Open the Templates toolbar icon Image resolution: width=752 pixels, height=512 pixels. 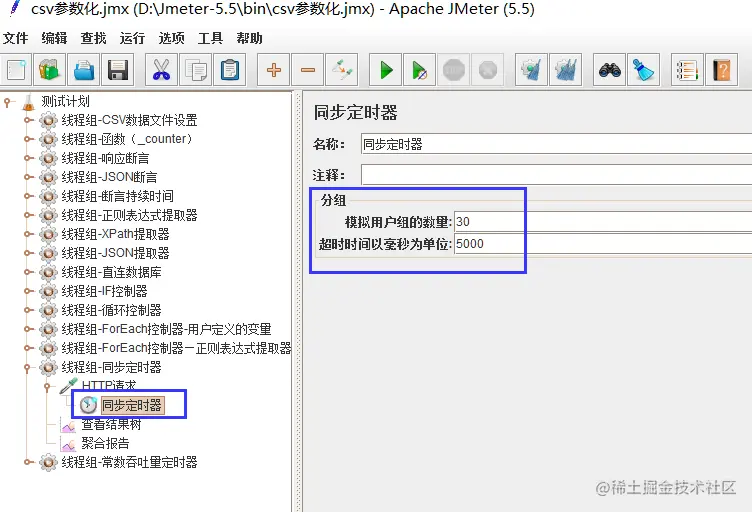point(49,70)
